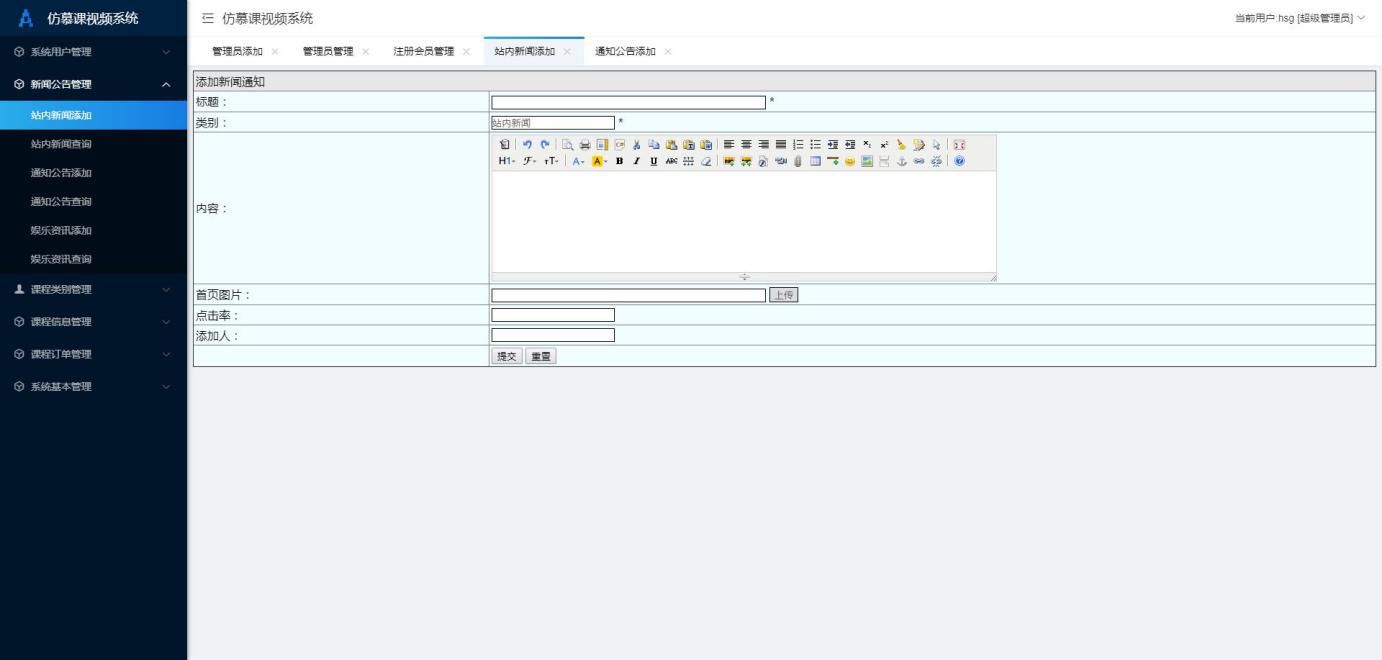Click the unlink broken-chain icon
This screenshot has width=1382, height=660.
pyautogui.click(x=936, y=160)
